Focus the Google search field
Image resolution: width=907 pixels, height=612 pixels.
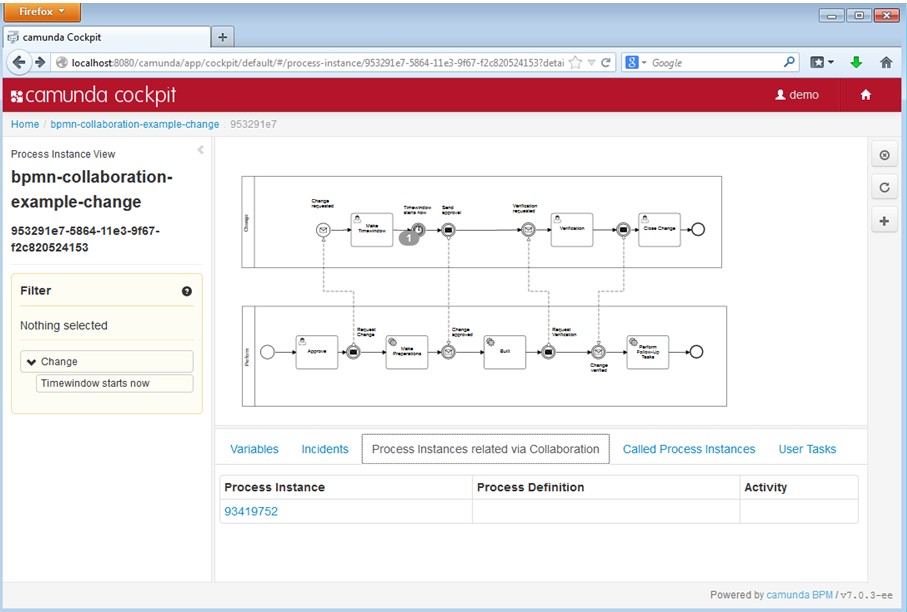[716, 62]
